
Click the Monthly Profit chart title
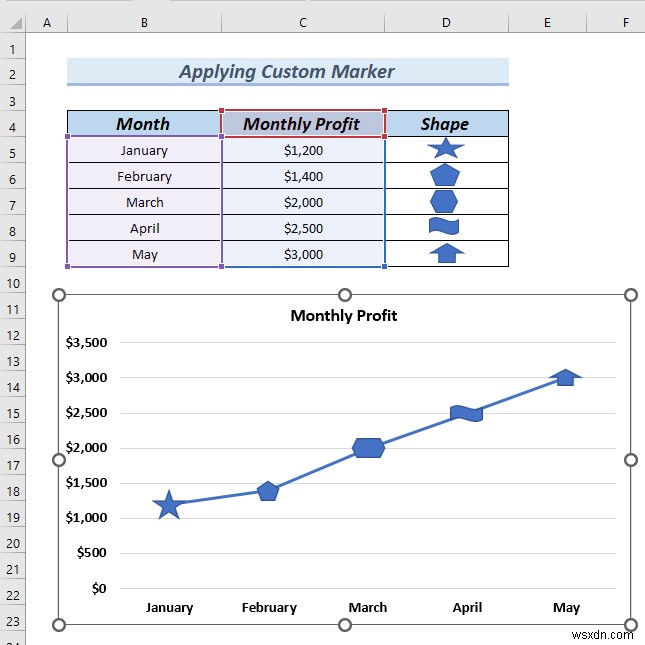(344, 316)
